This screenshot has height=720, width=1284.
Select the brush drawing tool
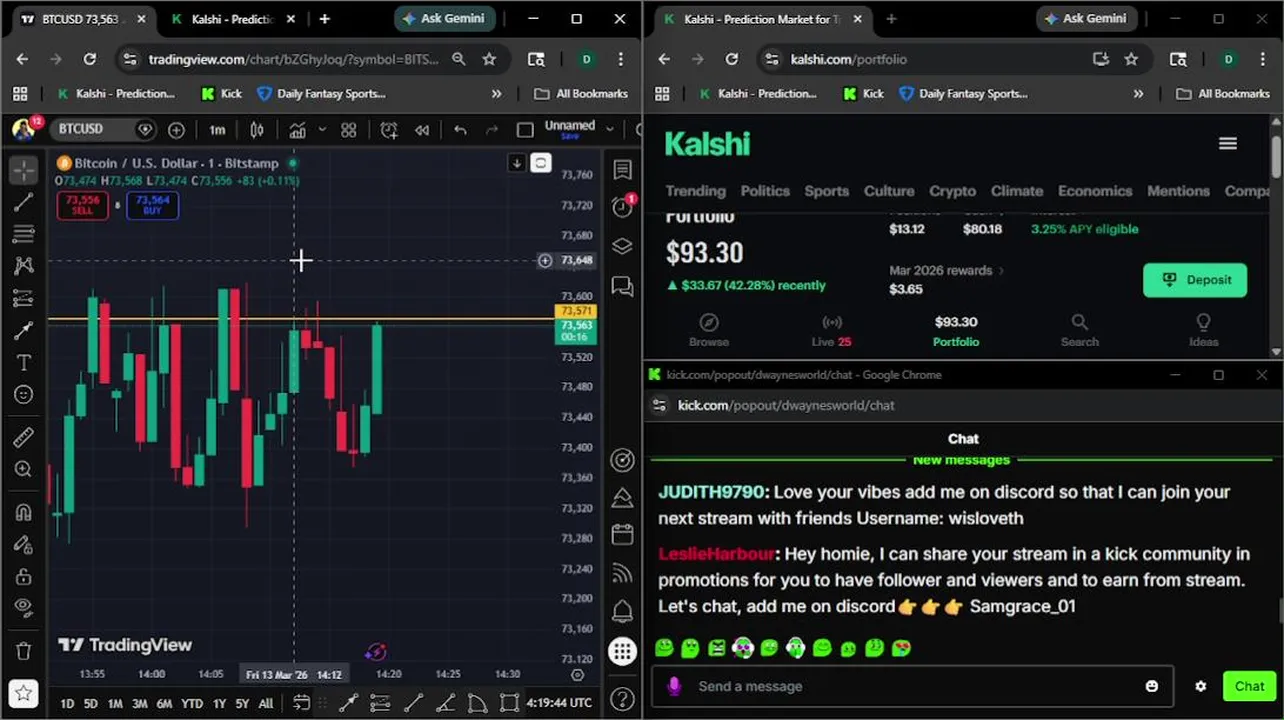[24, 331]
